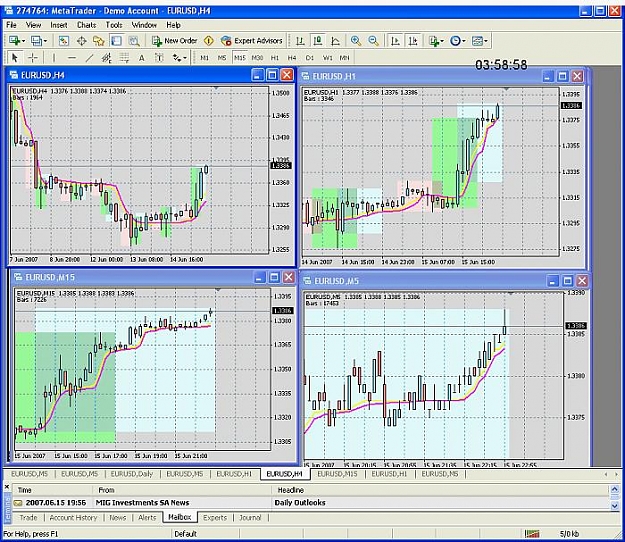Switch to Line Chart display
The width and height of the screenshot is (625, 542).
coord(335,41)
